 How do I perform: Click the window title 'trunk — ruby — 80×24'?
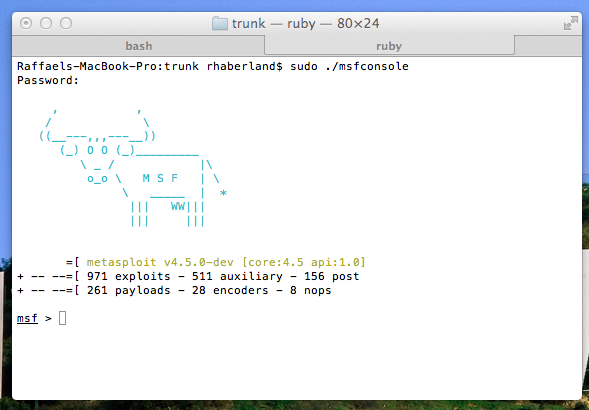pyautogui.click(x=305, y=23)
